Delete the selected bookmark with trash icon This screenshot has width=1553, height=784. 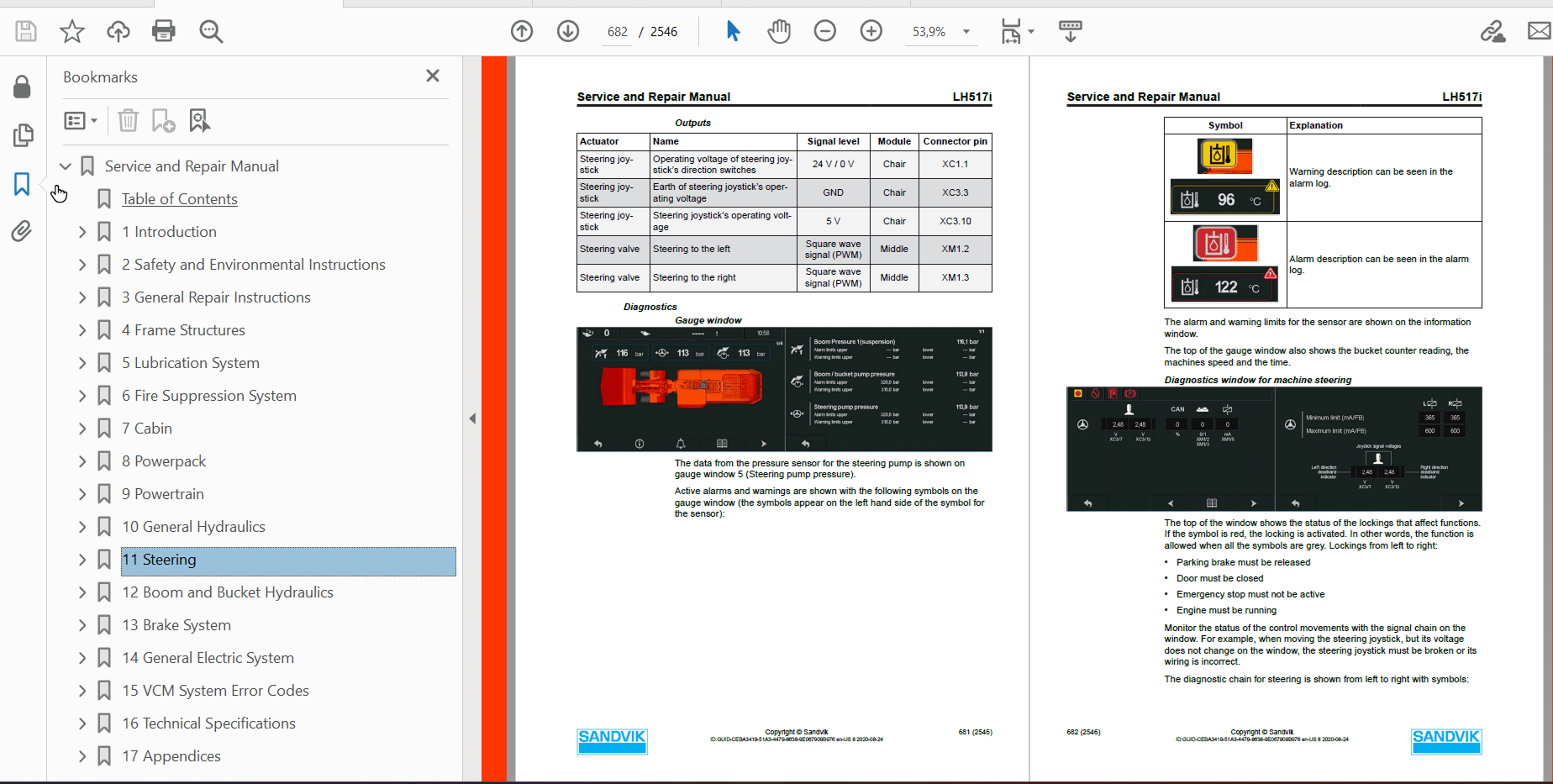(x=128, y=121)
